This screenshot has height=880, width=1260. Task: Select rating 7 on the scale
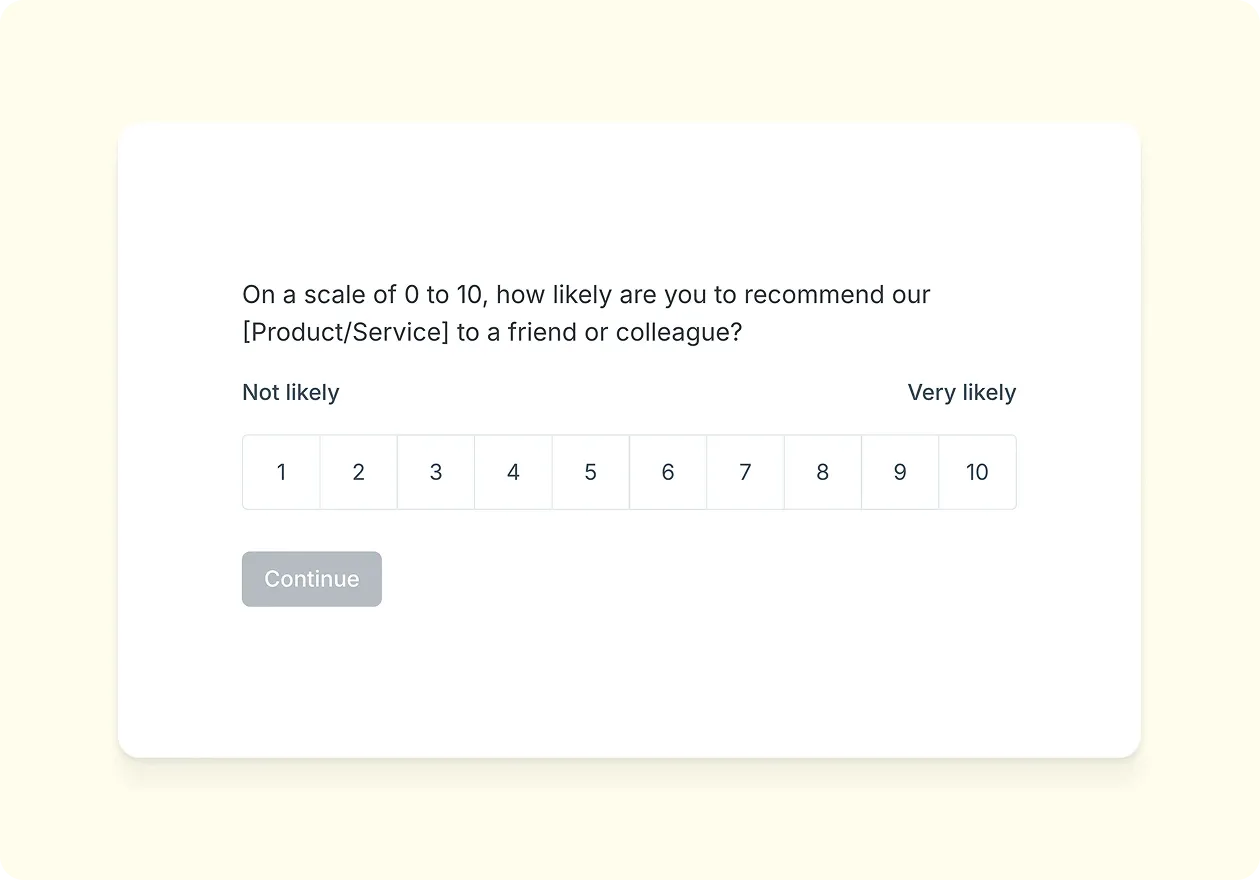745,472
